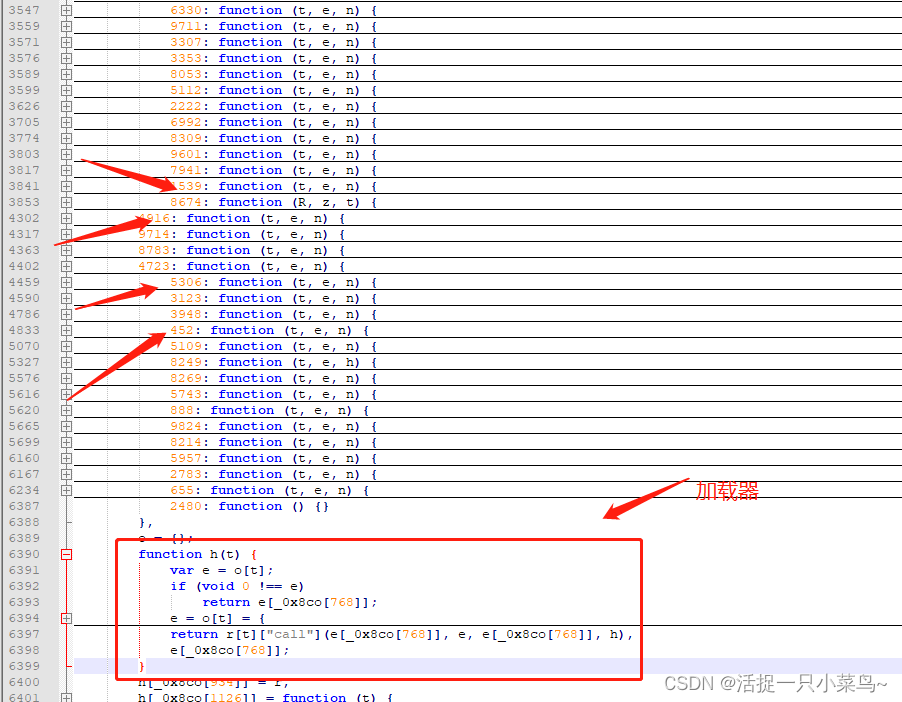
Task: Expand the fold marker on line 4833
Action: coord(66,330)
